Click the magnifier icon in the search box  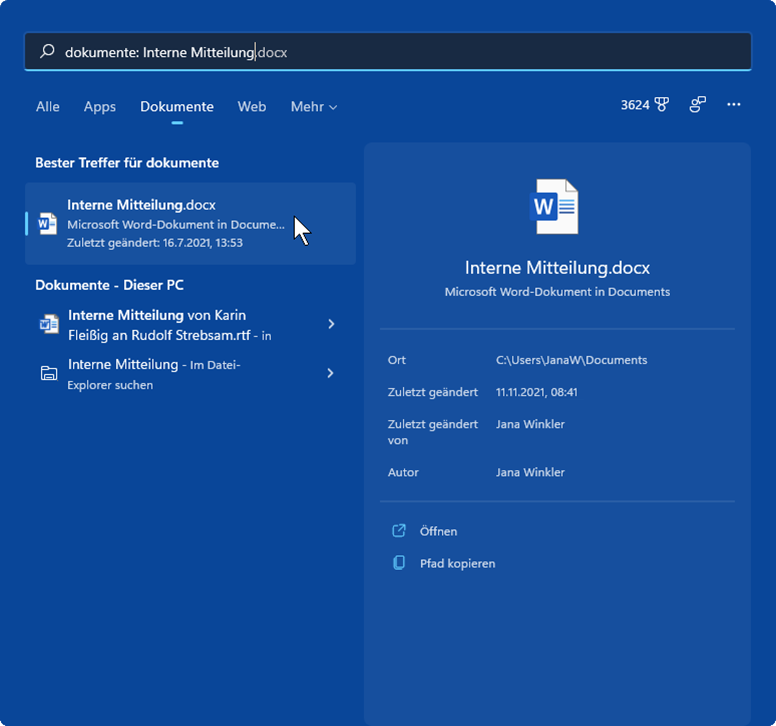tap(47, 52)
